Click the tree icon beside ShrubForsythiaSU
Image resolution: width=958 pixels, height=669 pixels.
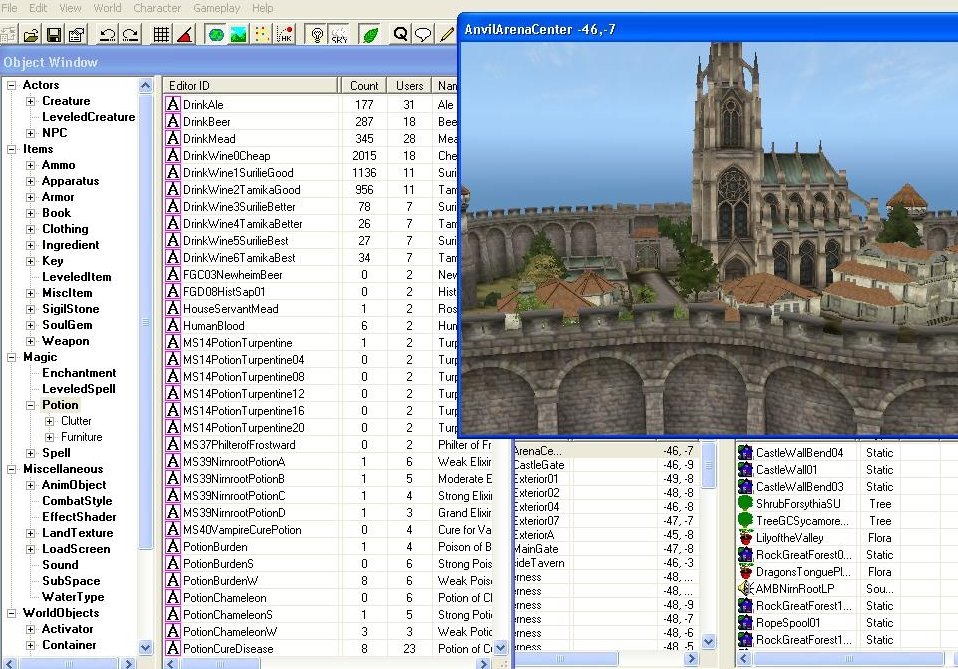[745, 503]
